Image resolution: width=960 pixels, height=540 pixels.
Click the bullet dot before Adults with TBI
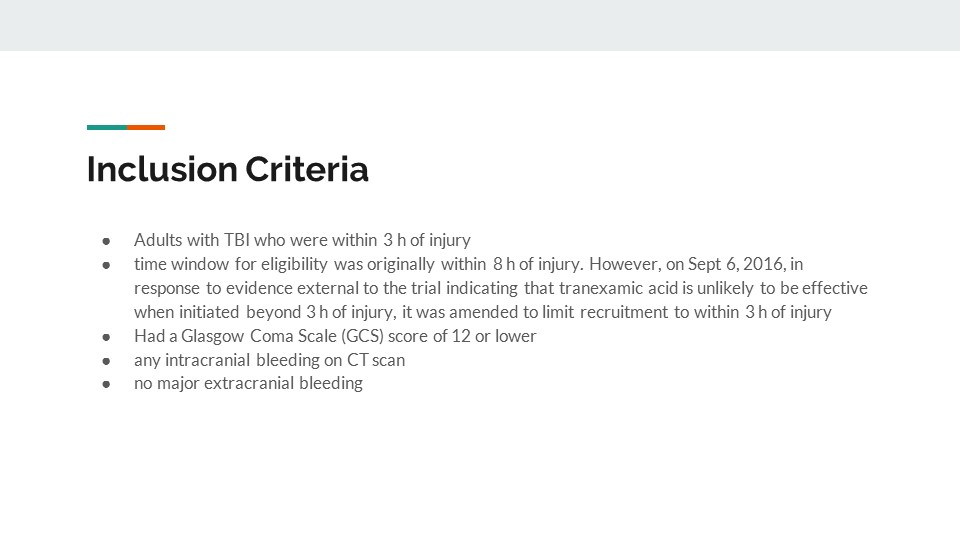[107, 241]
